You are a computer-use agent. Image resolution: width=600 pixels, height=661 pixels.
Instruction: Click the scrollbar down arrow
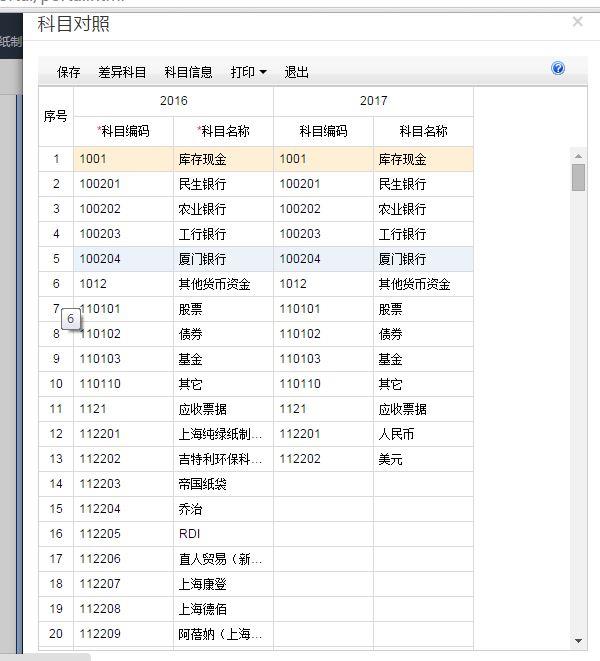[578, 641]
